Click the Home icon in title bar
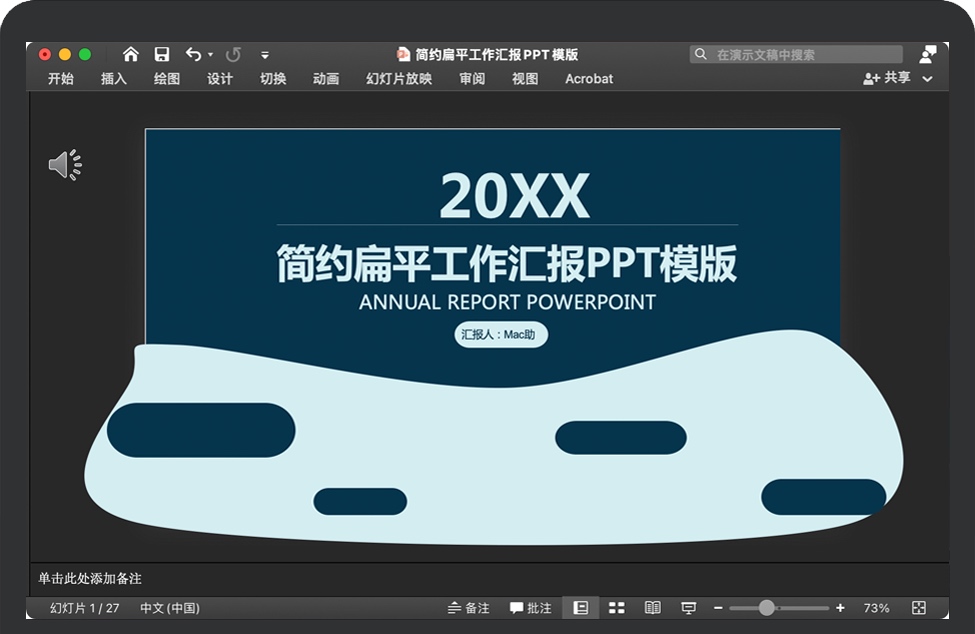The width and height of the screenshot is (975, 634). [x=131, y=55]
